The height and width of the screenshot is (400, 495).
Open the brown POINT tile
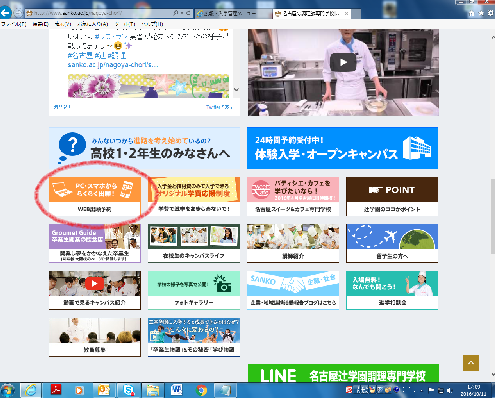click(392, 196)
